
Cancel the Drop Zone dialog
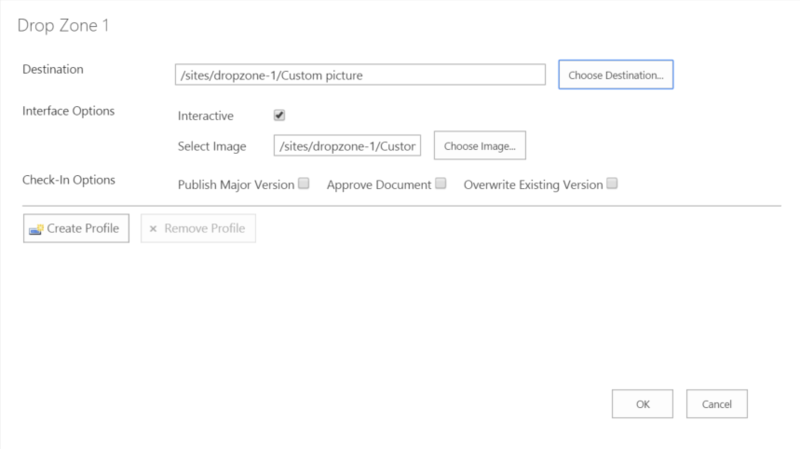tap(717, 404)
